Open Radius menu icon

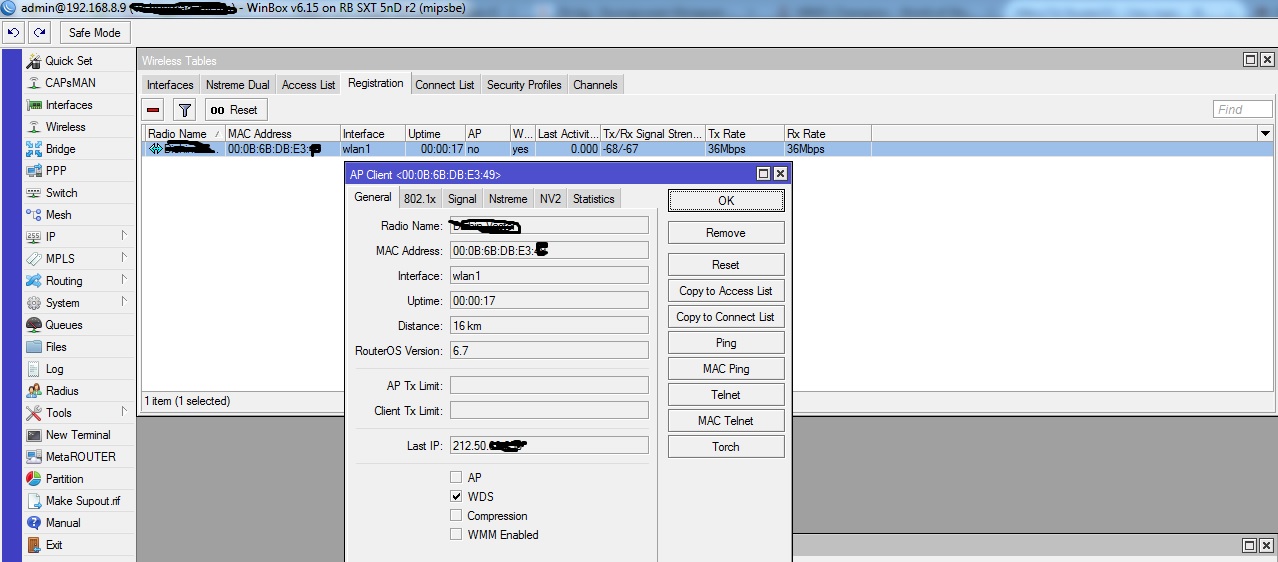click(x=35, y=391)
